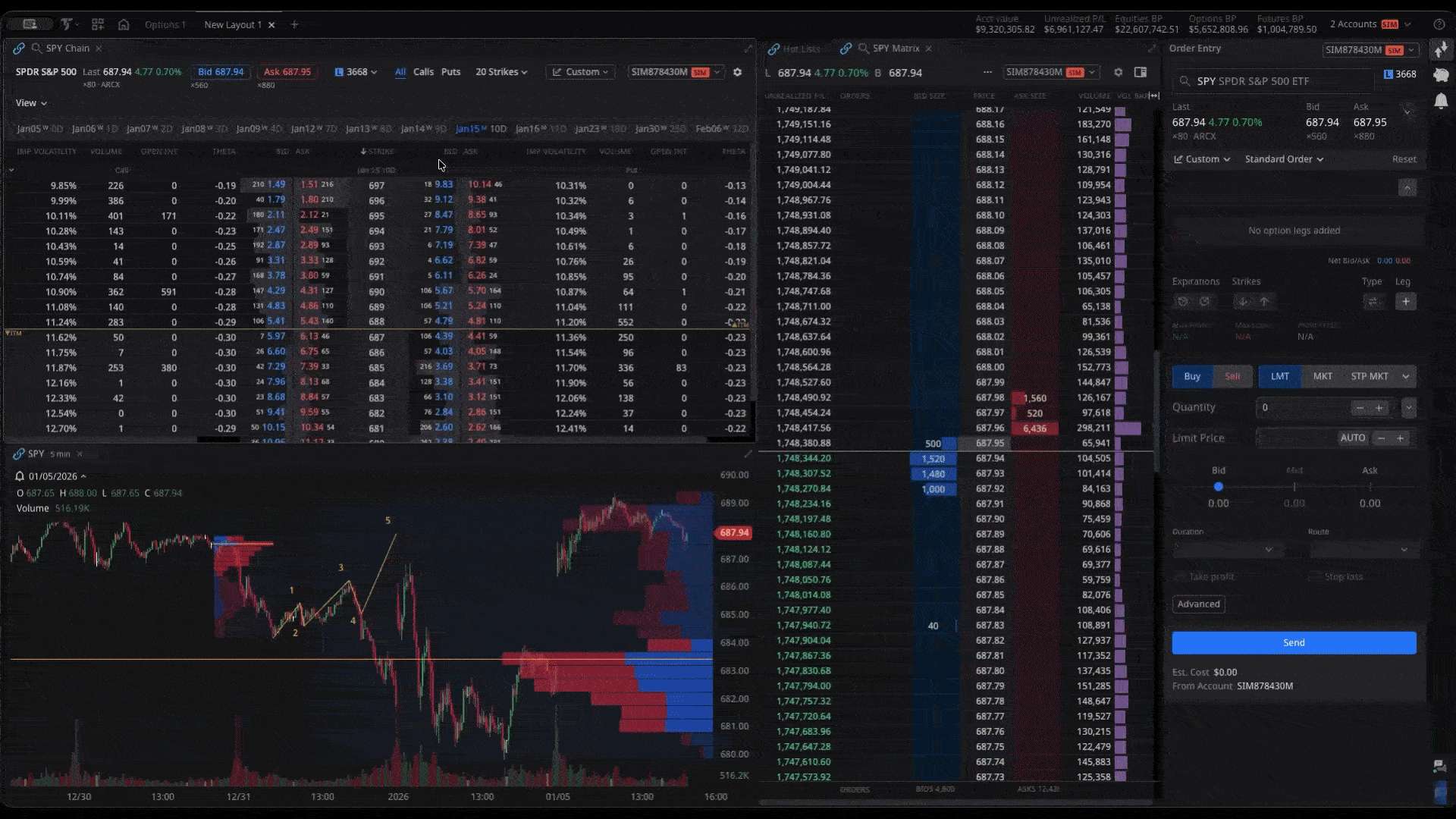Click the SPY Chain settings gear icon

pyautogui.click(x=737, y=72)
